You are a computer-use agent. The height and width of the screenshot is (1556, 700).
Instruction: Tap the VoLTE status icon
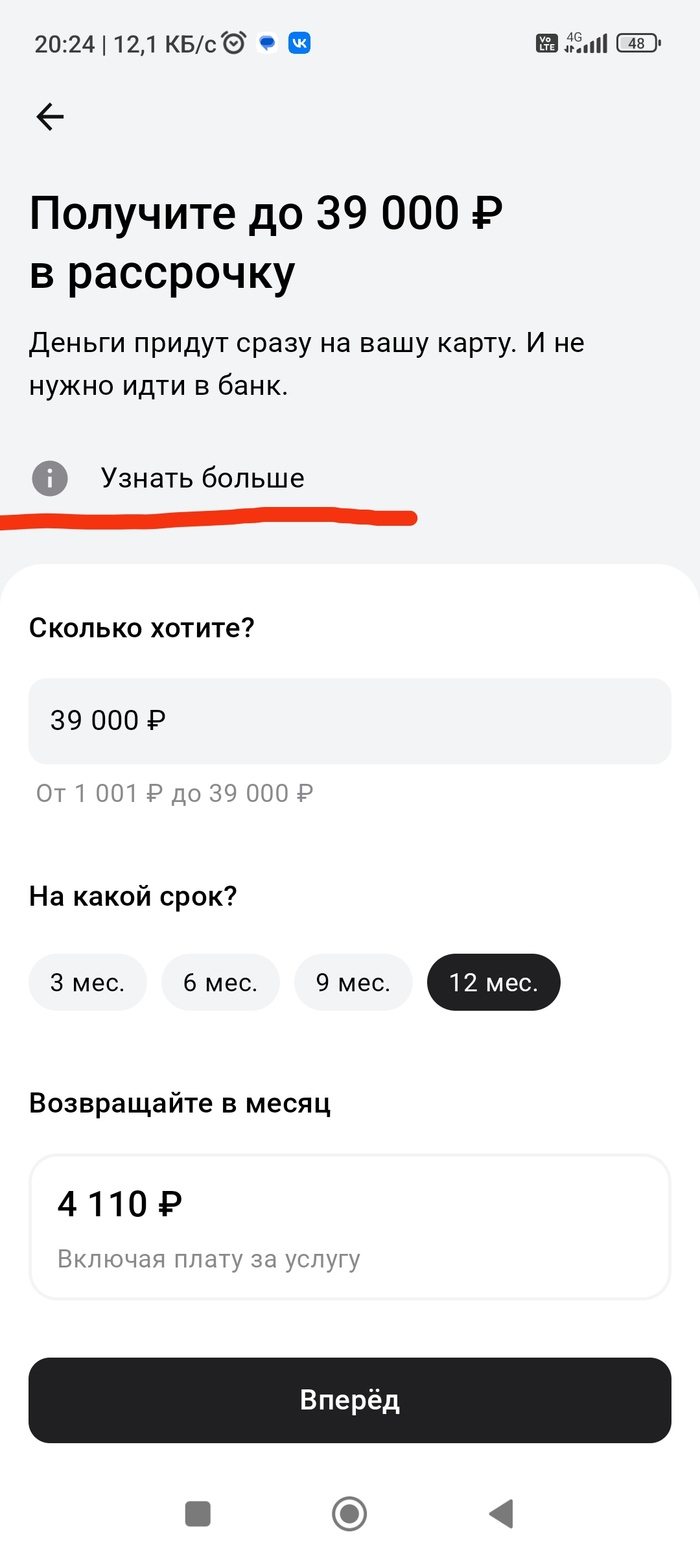click(x=546, y=43)
